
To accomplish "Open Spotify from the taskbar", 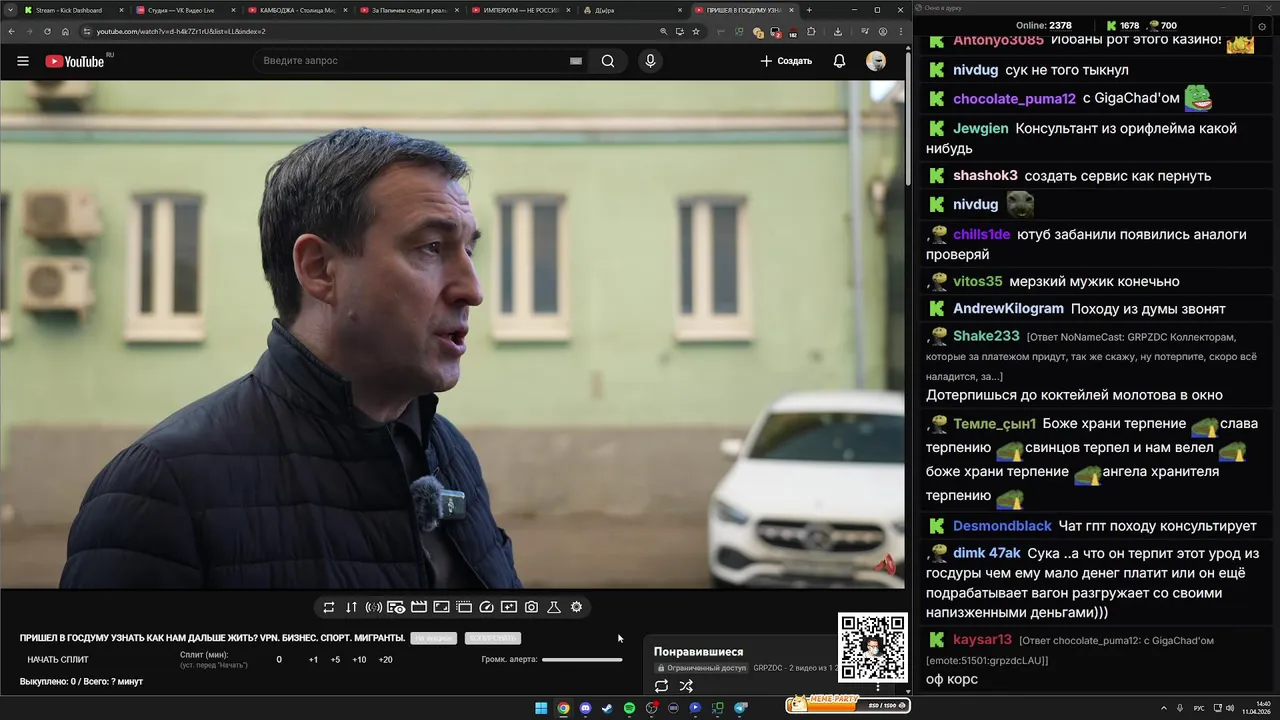I will click(x=629, y=708).
